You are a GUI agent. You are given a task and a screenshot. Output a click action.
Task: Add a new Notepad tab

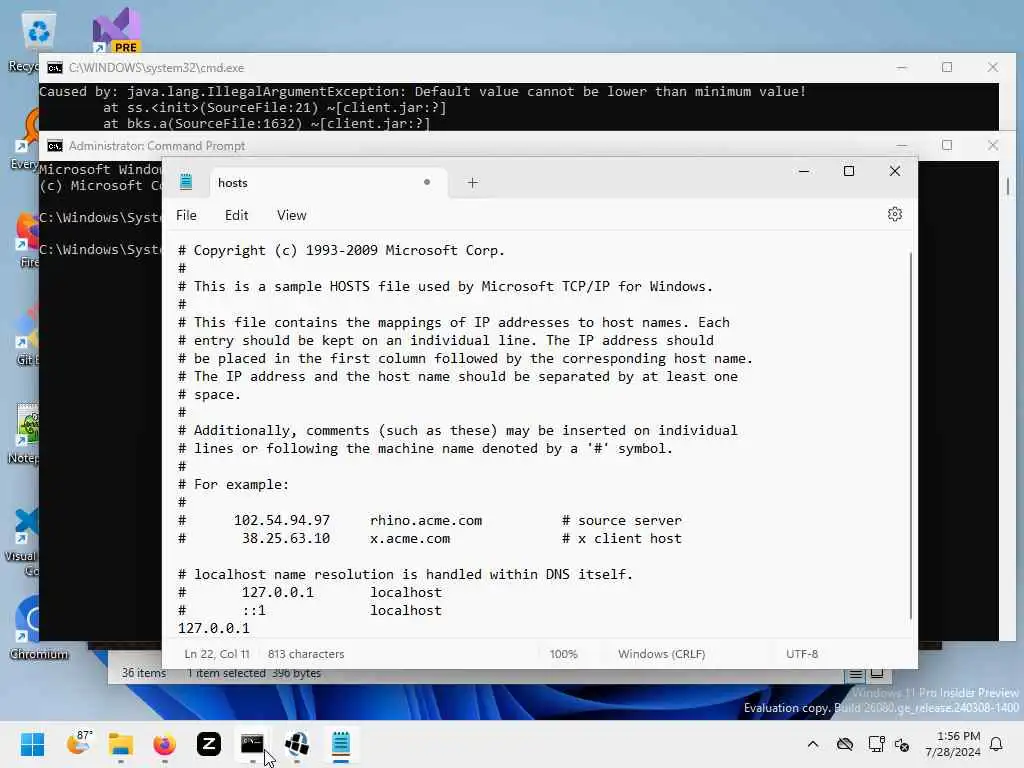pyautogui.click(x=473, y=183)
